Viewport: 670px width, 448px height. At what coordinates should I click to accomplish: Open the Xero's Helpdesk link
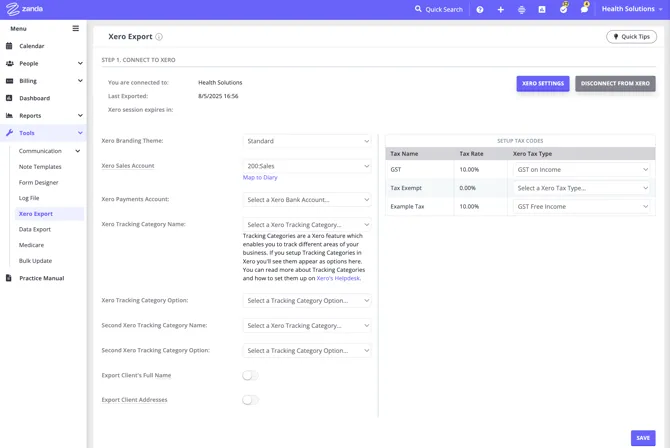pyautogui.click(x=338, y=278)
